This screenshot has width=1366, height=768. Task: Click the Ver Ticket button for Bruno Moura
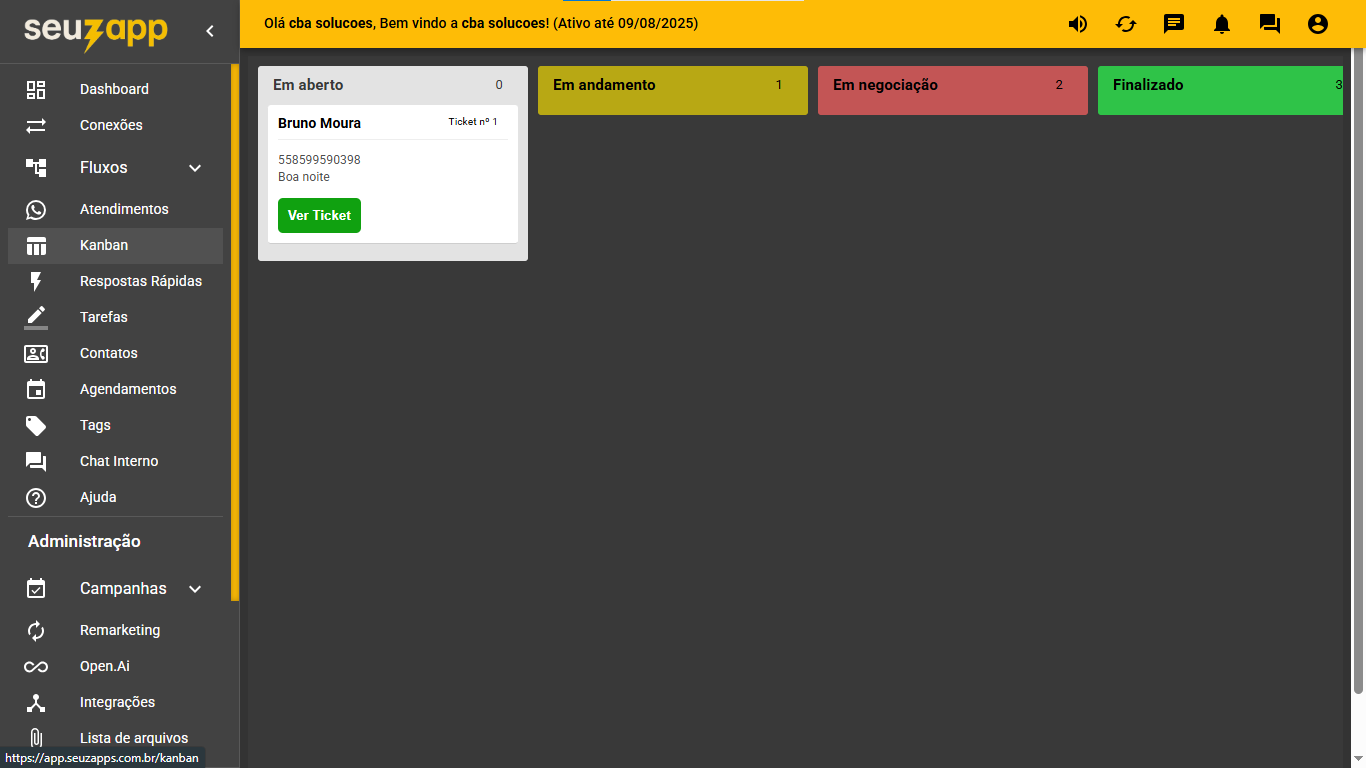[x=319, y=215]
